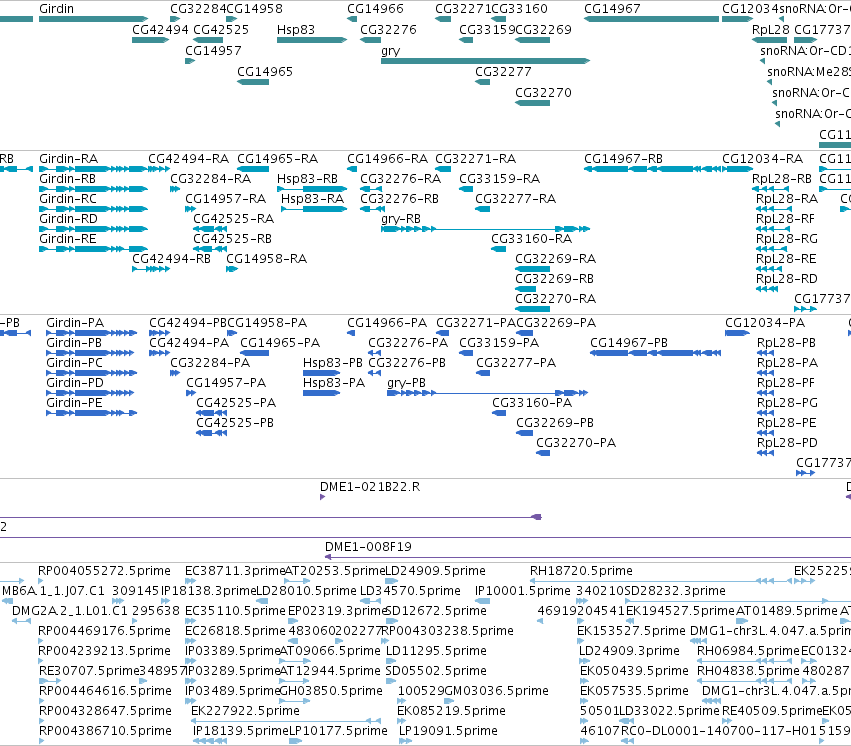The image size is (851, 746).
Task: Click Hsp83-PB protein label
Action: tap(333, 363)
